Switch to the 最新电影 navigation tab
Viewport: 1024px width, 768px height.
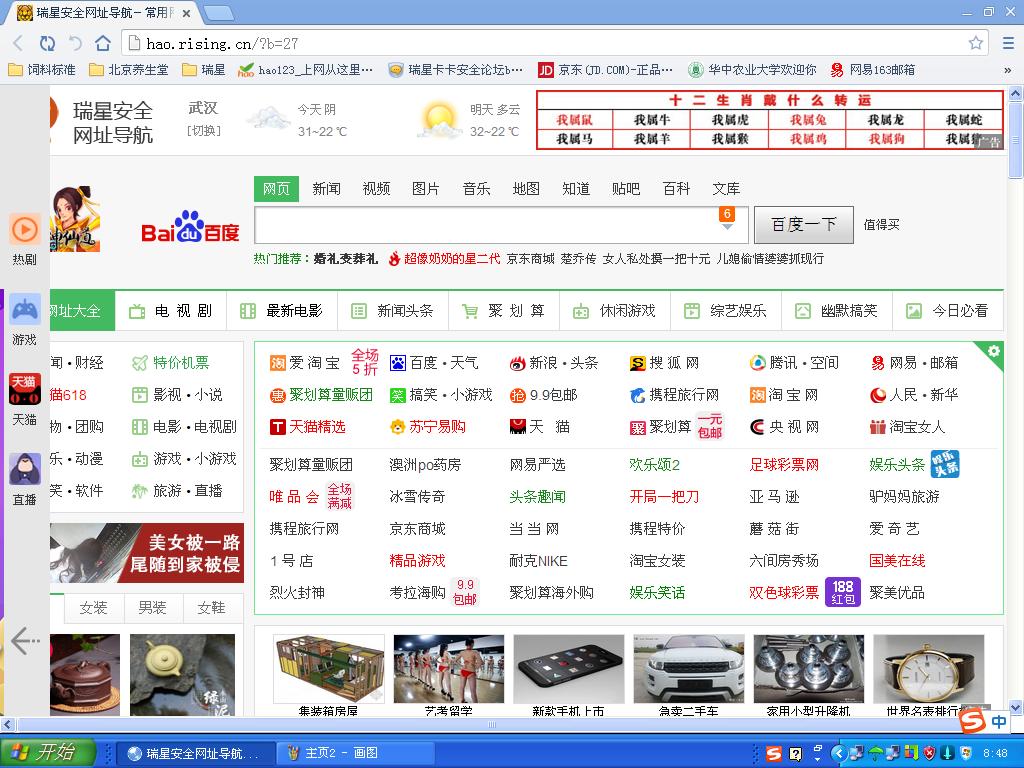283,311
